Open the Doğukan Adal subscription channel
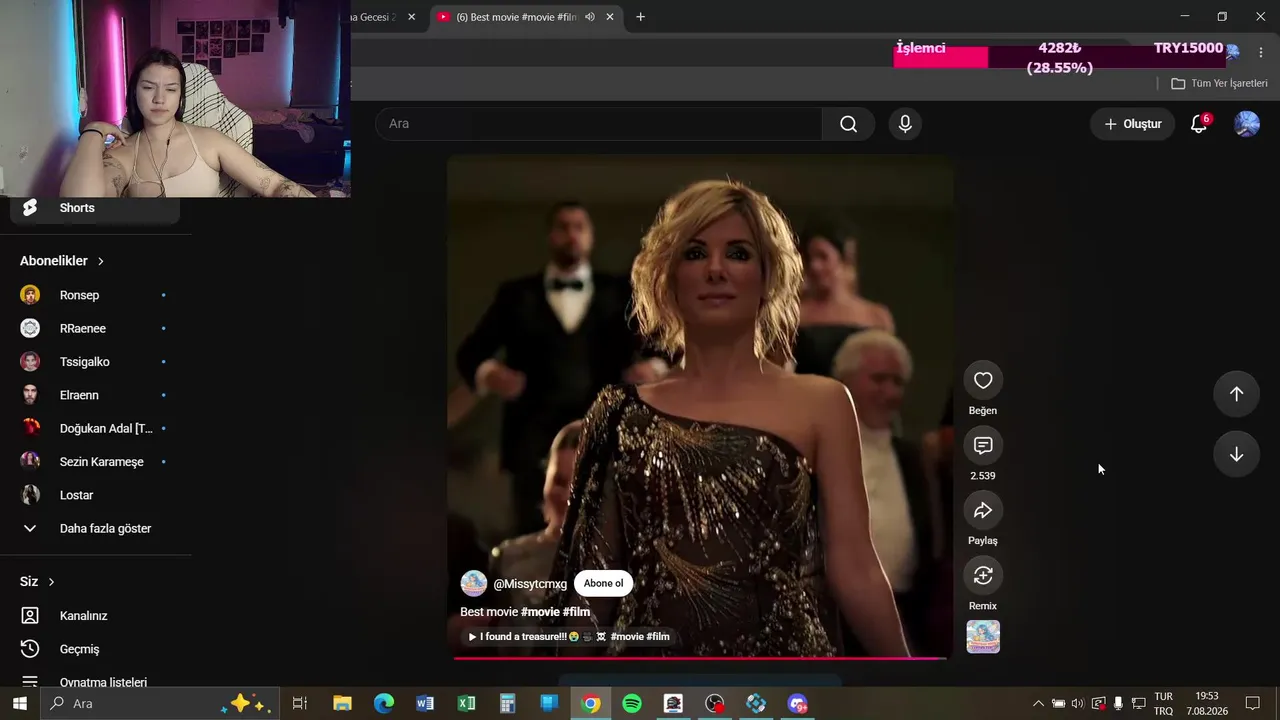1280x720 pixels. 95,428
